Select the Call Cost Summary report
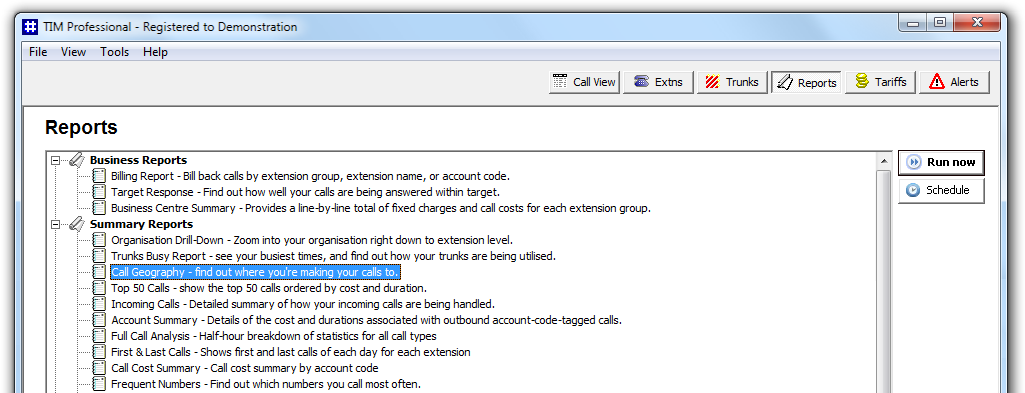 [x=245, y=368]
